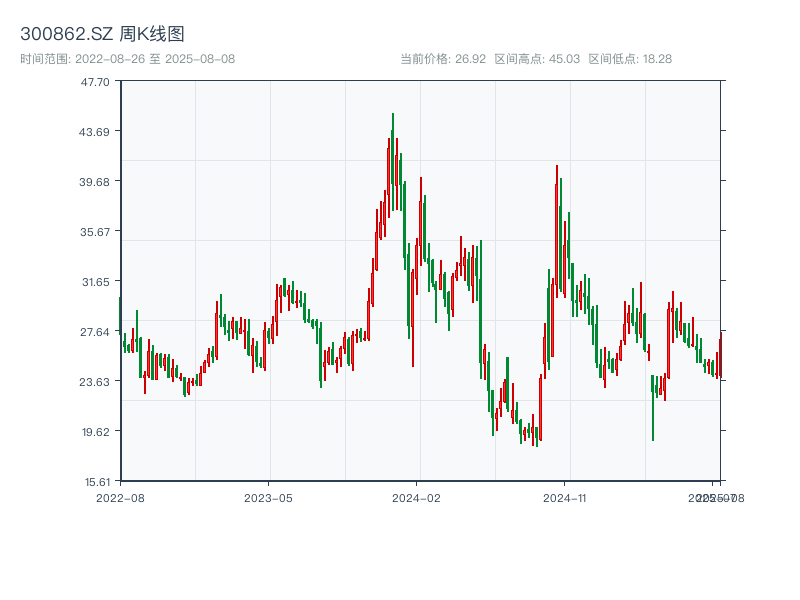This screenshot has height=600, width=800.
Task: Click y-axis label 19.62
Action: pos(96,432)
